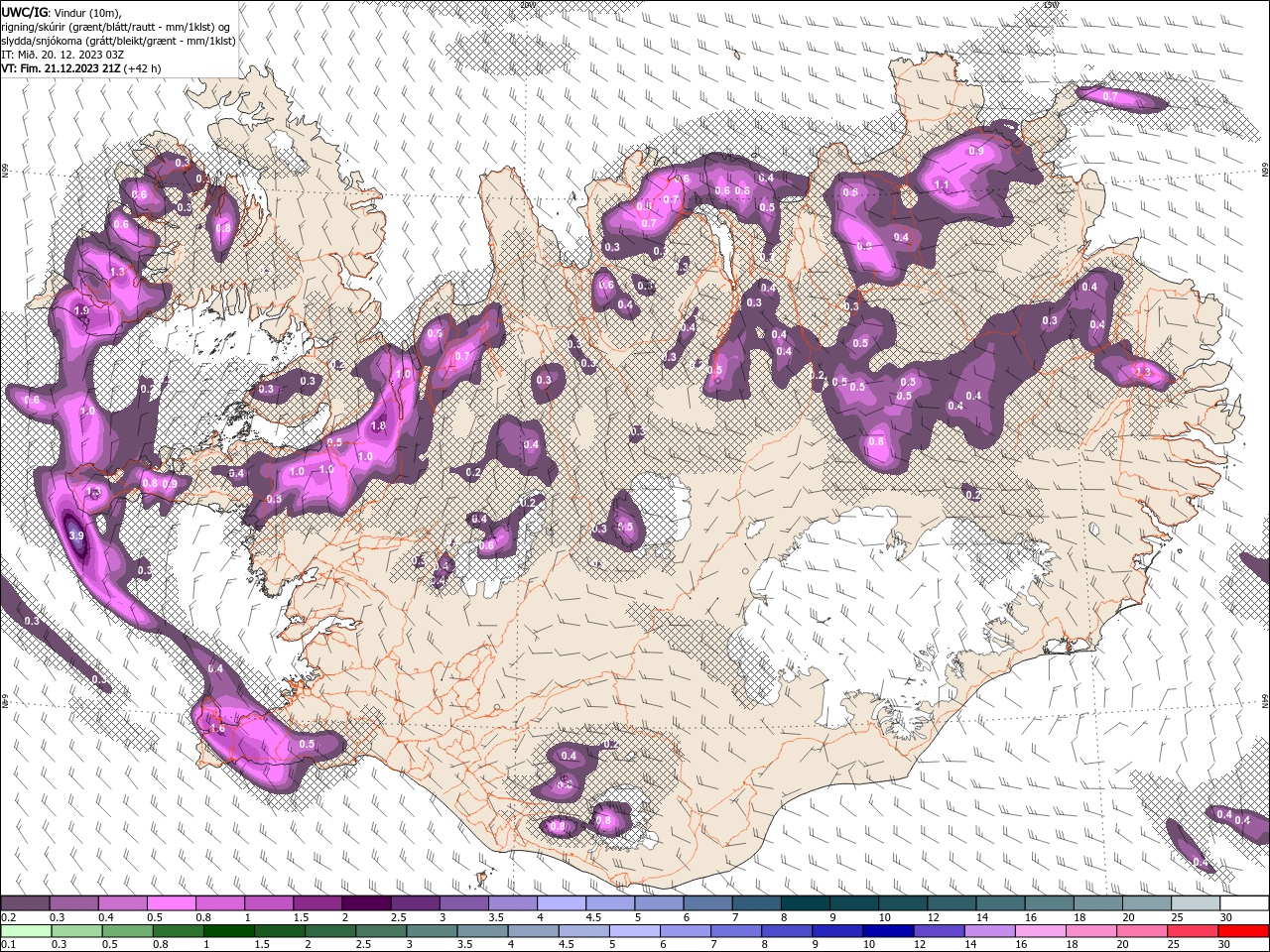
Task: Click the 3.9 snowfall value on the map
Action: (76, 535)
